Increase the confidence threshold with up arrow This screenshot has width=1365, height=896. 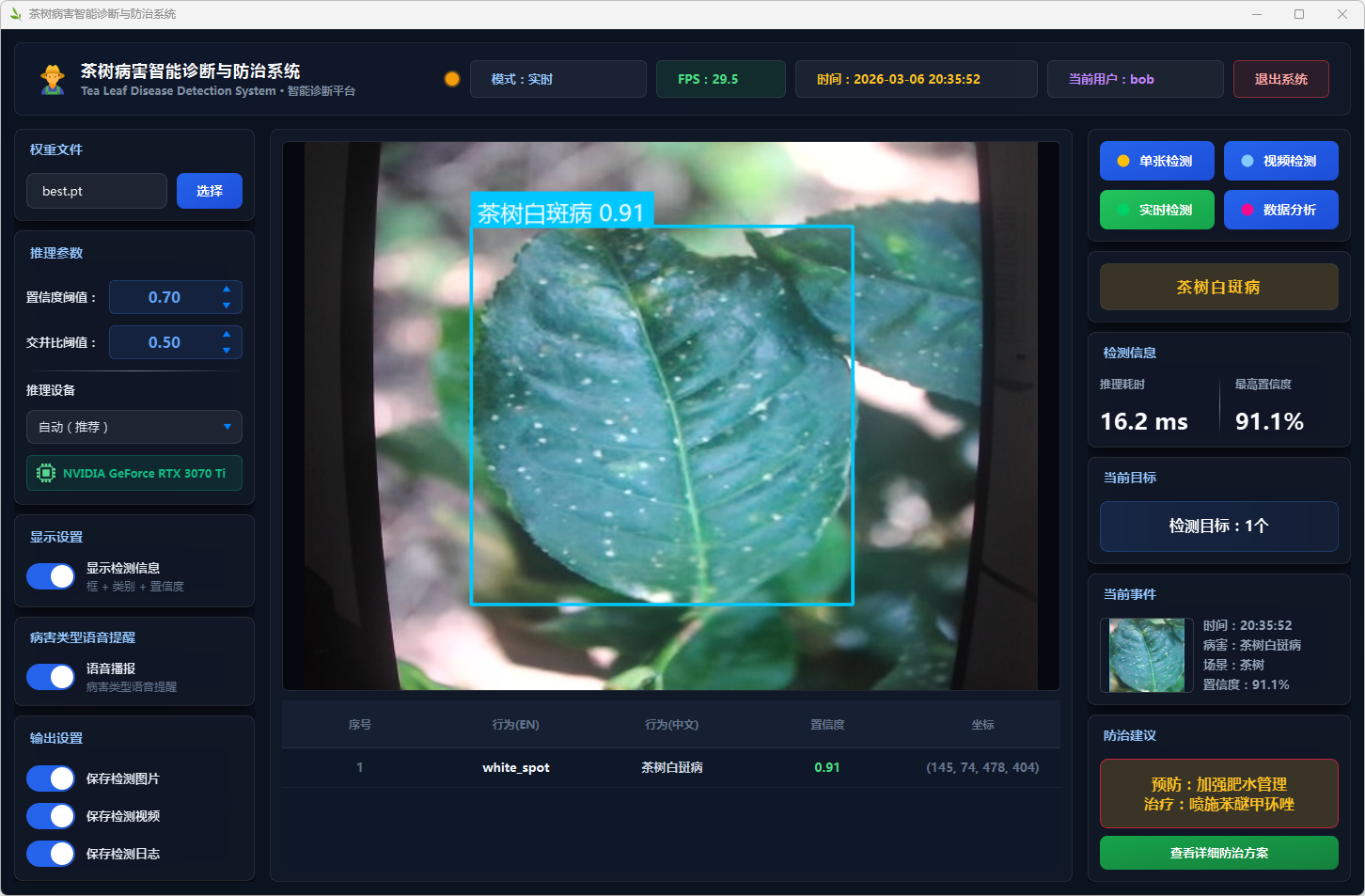click(x=227, y=289)
